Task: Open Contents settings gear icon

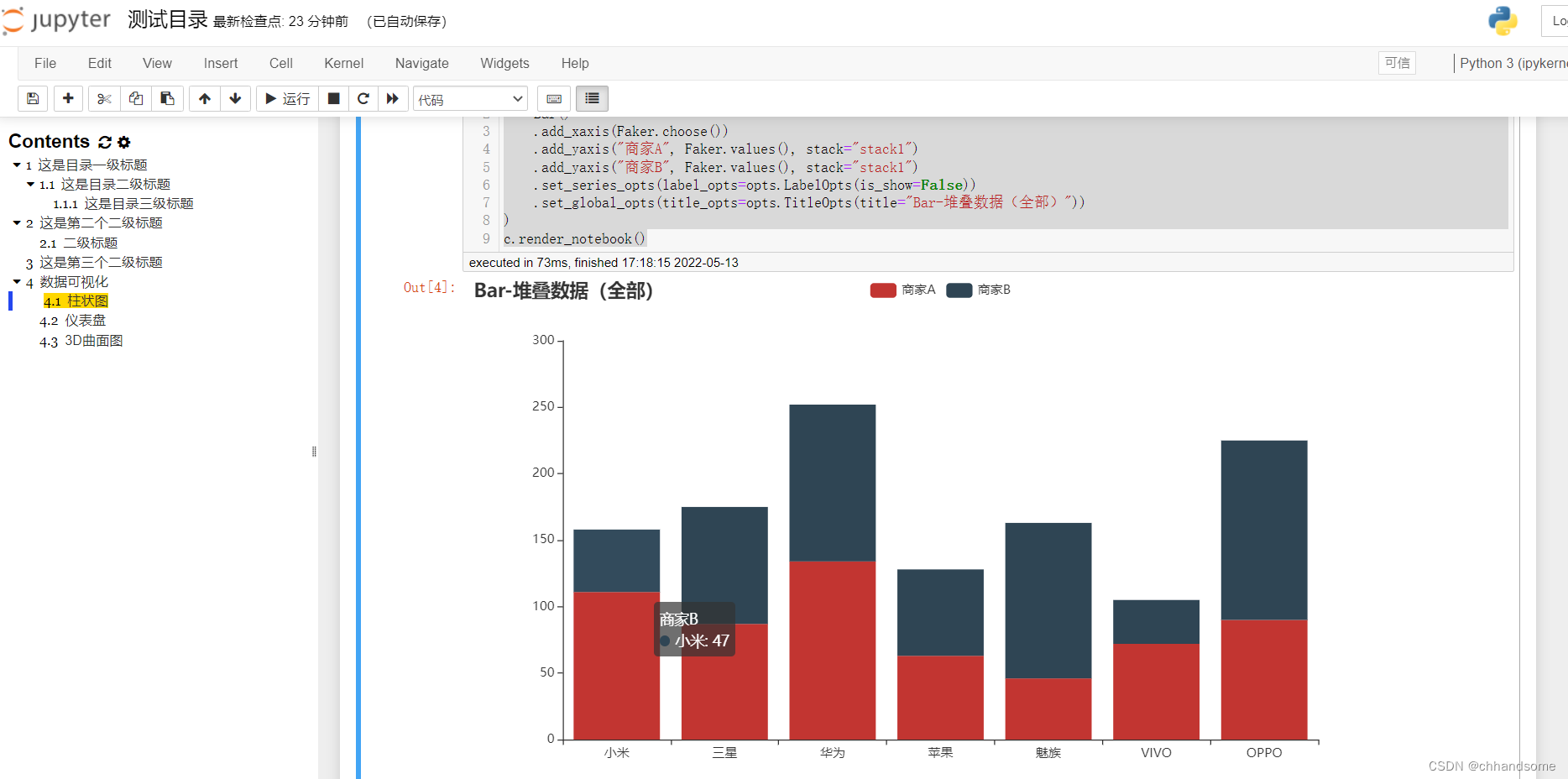Action: click(x=124, y=142)
